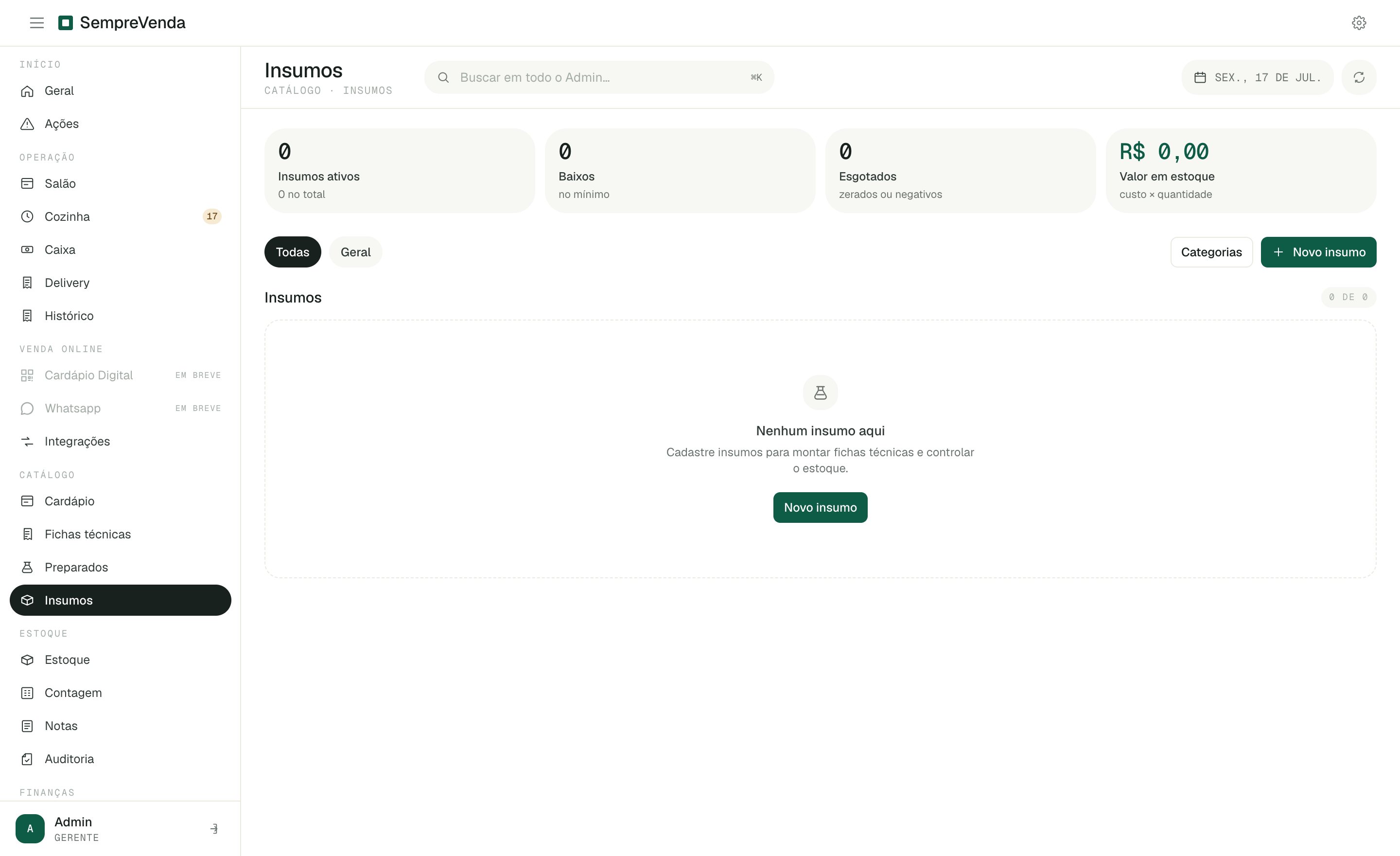
Task: Click the SempreVenda logo icon
Action: click(x=66, y=23)
